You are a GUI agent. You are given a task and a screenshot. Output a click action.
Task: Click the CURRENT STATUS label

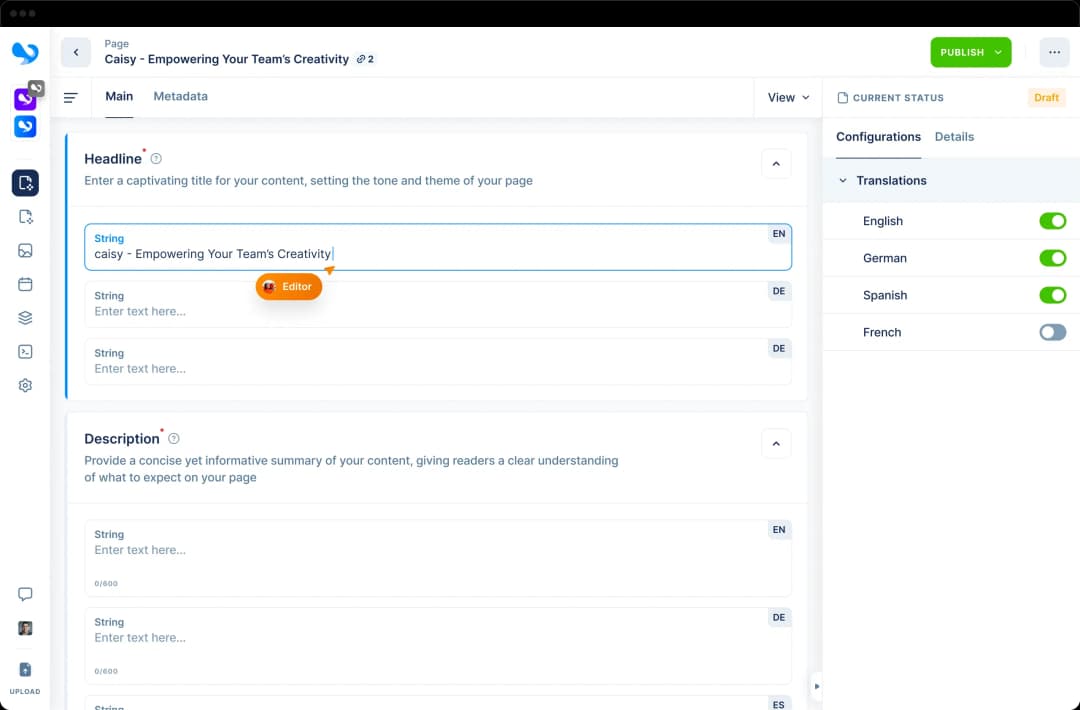898,98
